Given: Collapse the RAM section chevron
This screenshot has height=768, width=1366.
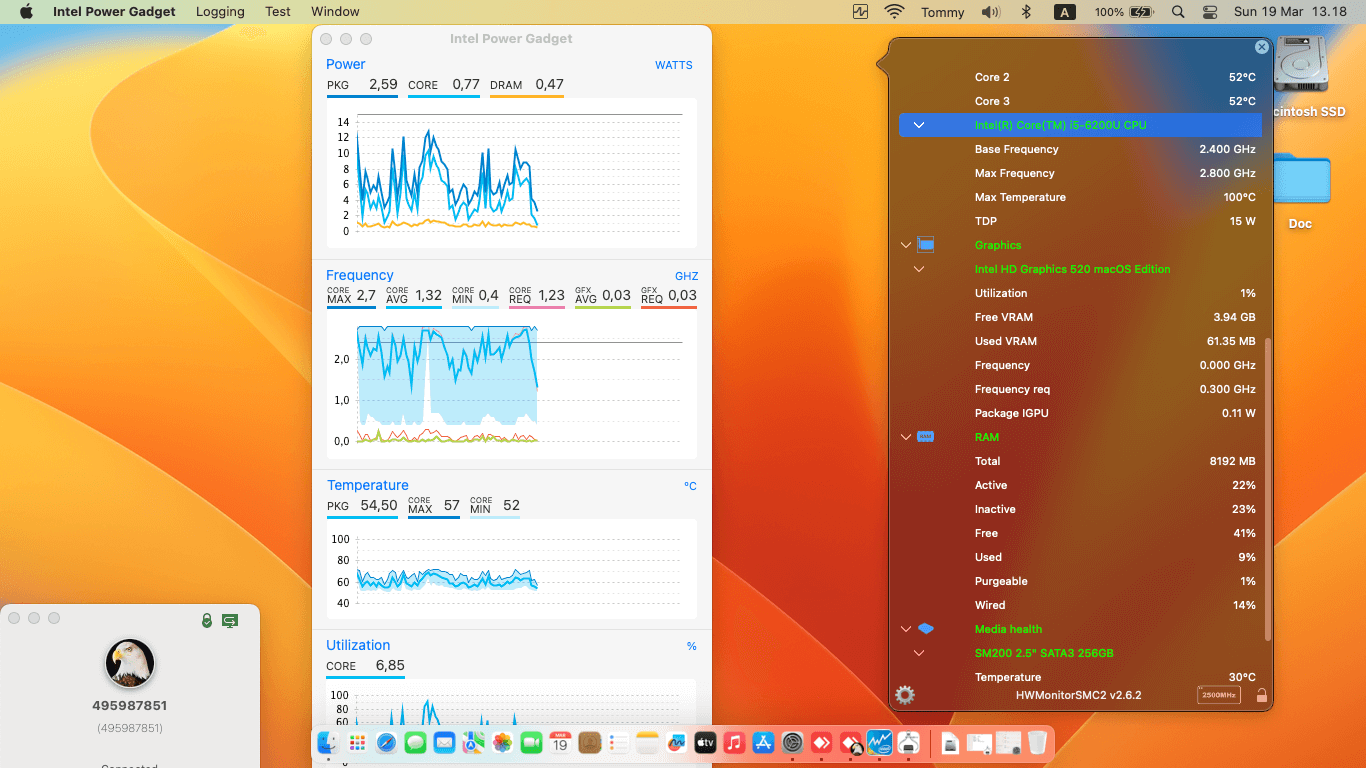Looking at the screenshot, I should [x=906, y=437].
